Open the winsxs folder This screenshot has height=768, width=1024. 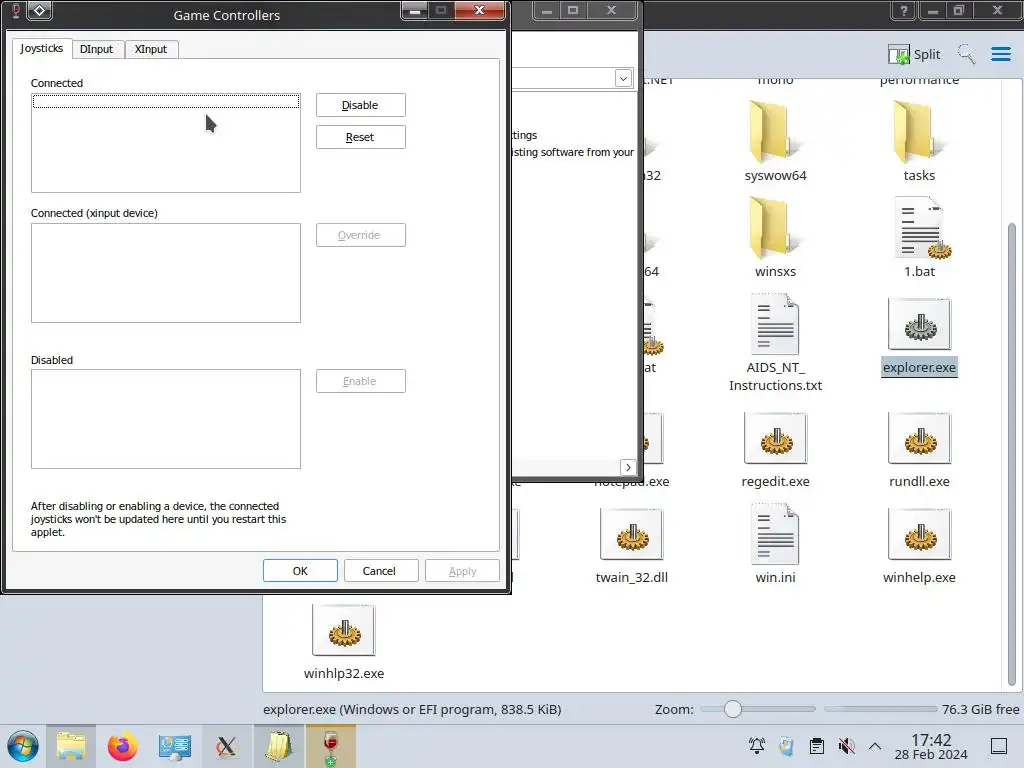[775, 229]
